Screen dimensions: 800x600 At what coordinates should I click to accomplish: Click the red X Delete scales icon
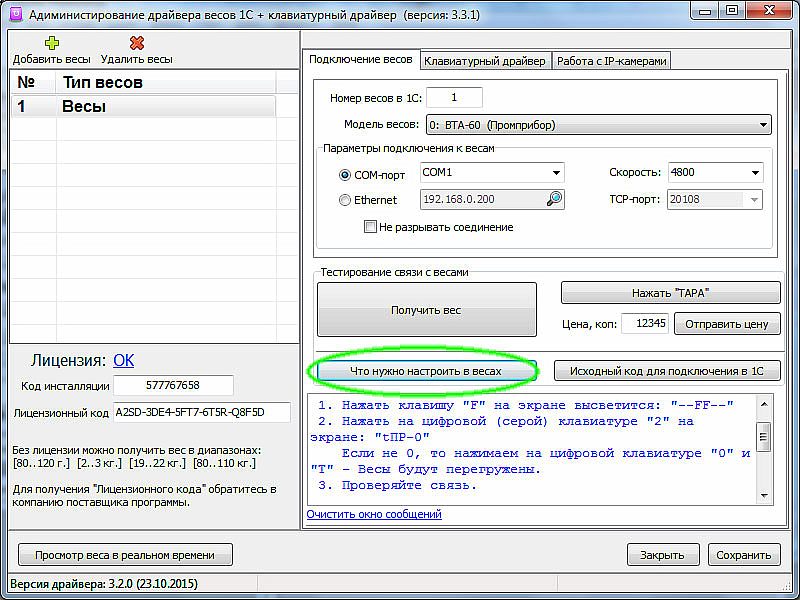(x=136, y=43)
